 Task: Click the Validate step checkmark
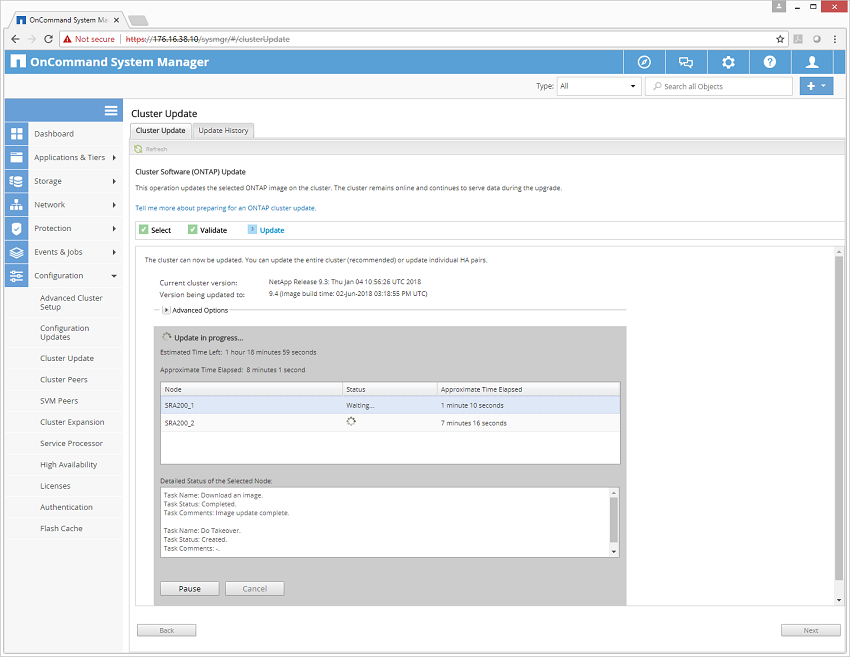(x=192, y=229)
